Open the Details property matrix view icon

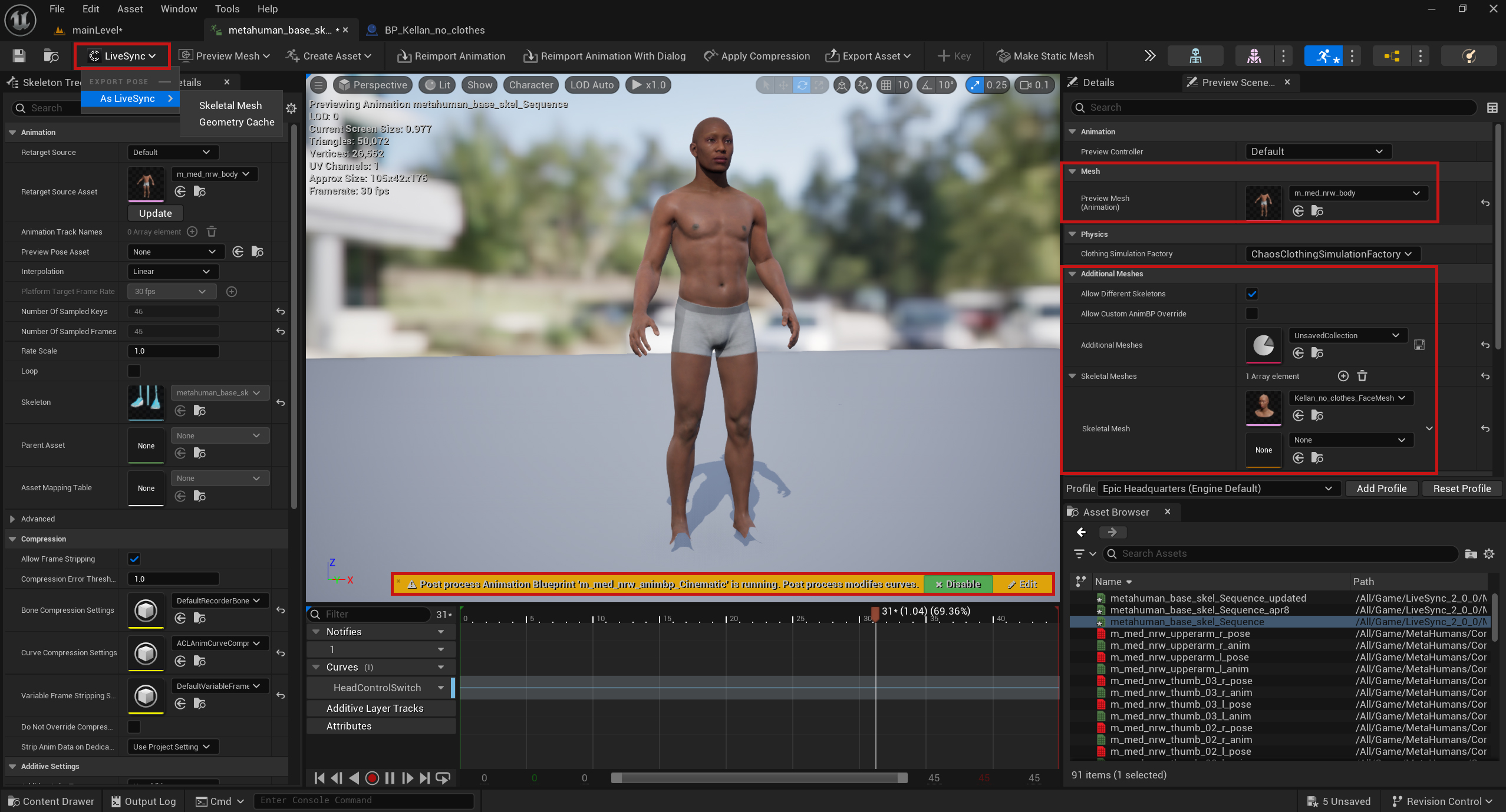click(x=1492, y=108)
